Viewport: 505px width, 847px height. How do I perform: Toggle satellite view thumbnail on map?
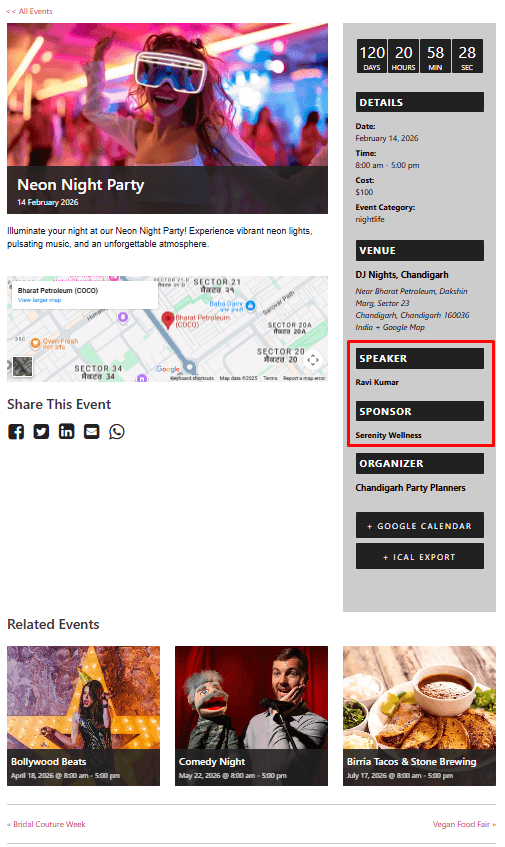pos(22,366)
